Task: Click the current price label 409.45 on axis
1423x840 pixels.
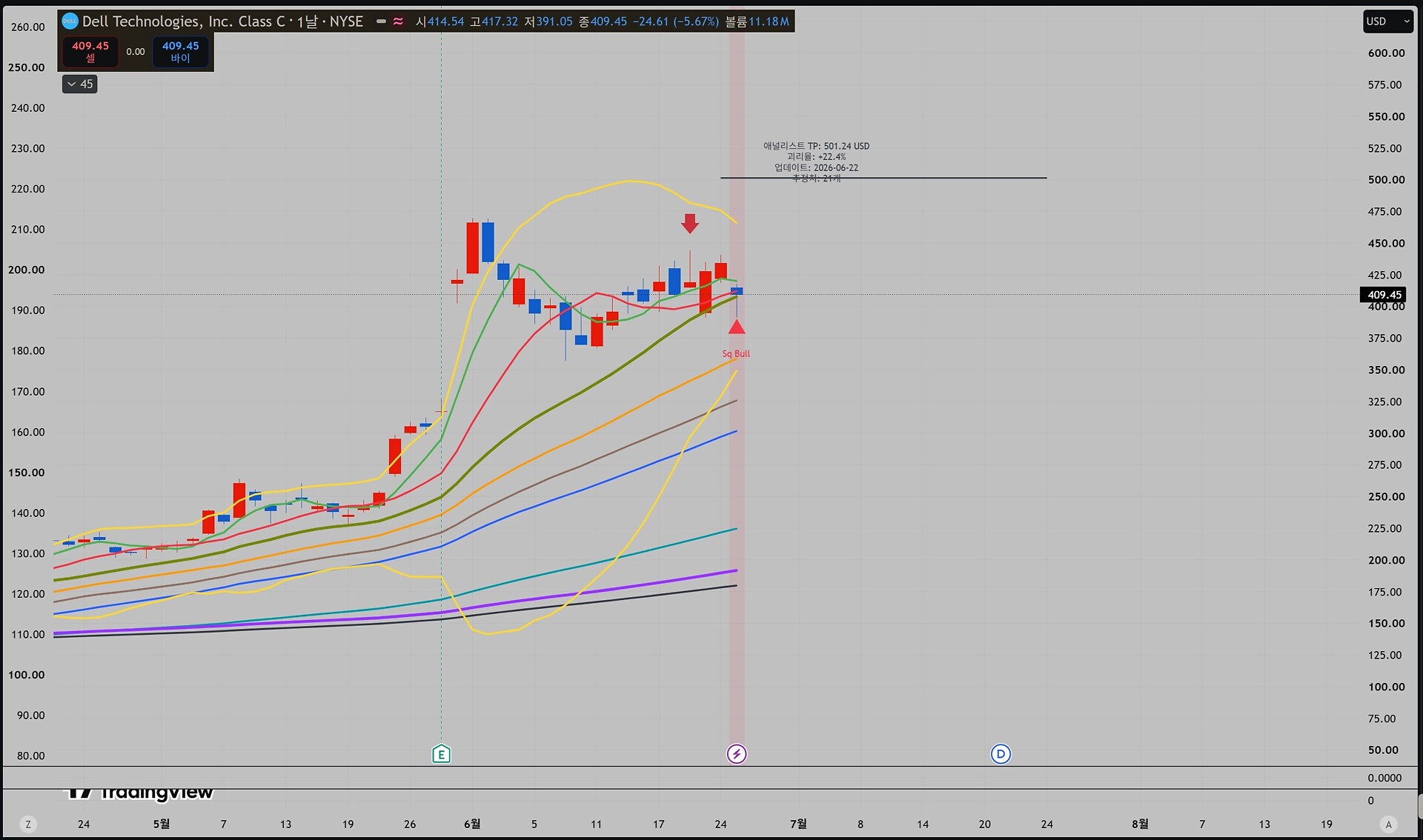Action: pyautogui.click(x=1384, y=295)
